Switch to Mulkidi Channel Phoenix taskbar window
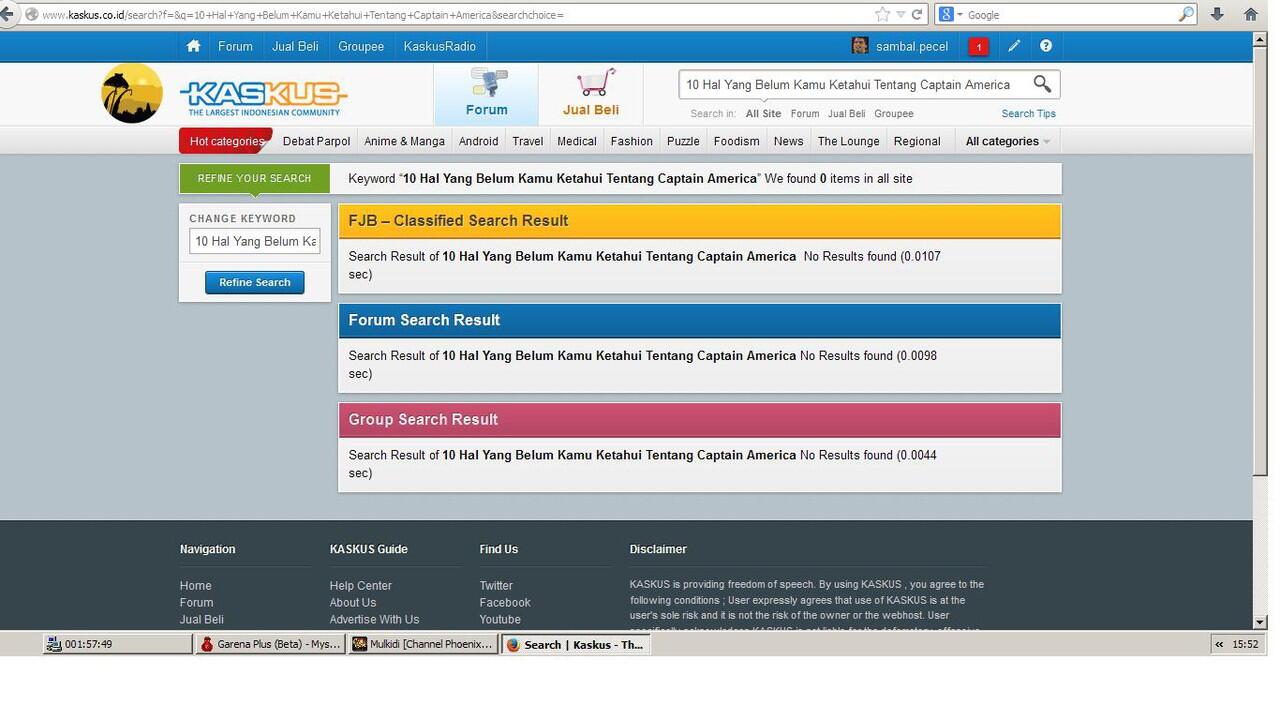 [x=423, y=644]
